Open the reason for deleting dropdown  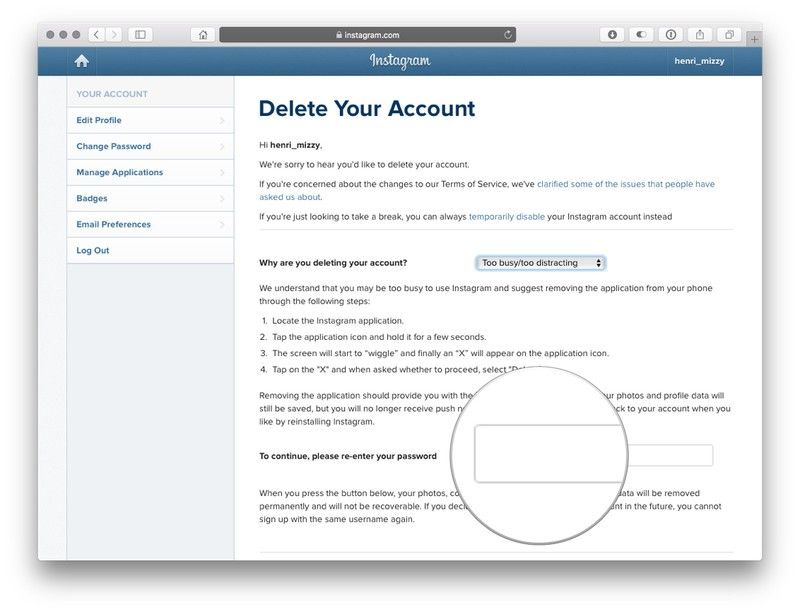tap(541, 263)
